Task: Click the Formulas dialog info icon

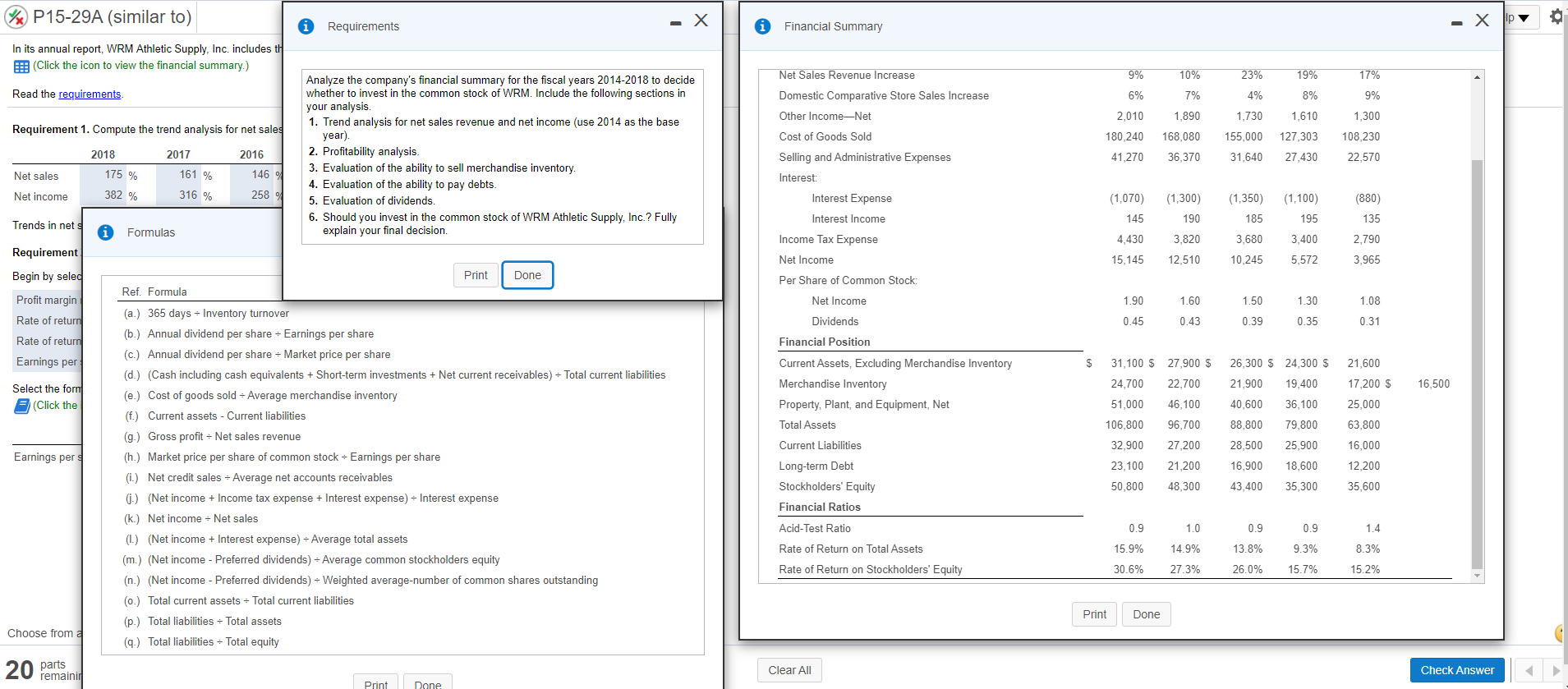Action: tap(106, 232)
